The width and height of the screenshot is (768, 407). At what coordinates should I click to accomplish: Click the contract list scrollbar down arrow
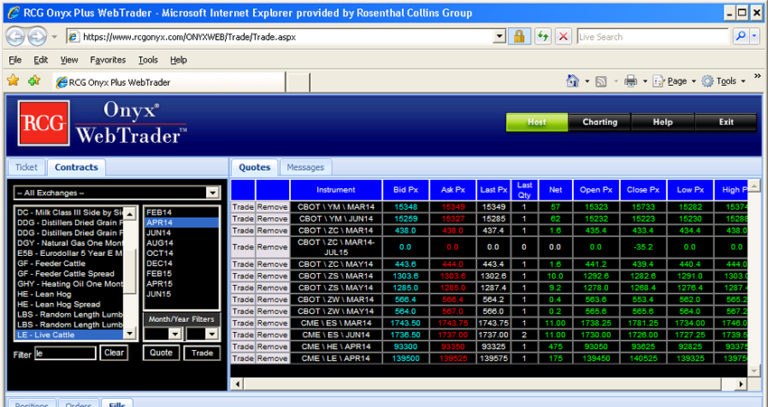point(130,334)
